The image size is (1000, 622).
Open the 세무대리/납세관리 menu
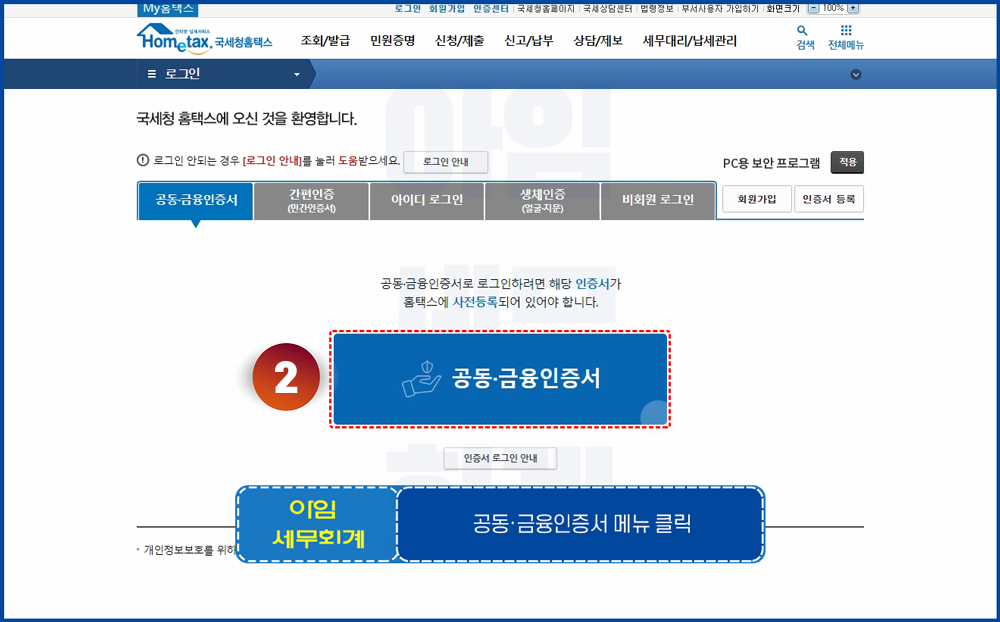pyautogui.click(x=689, y=41)
